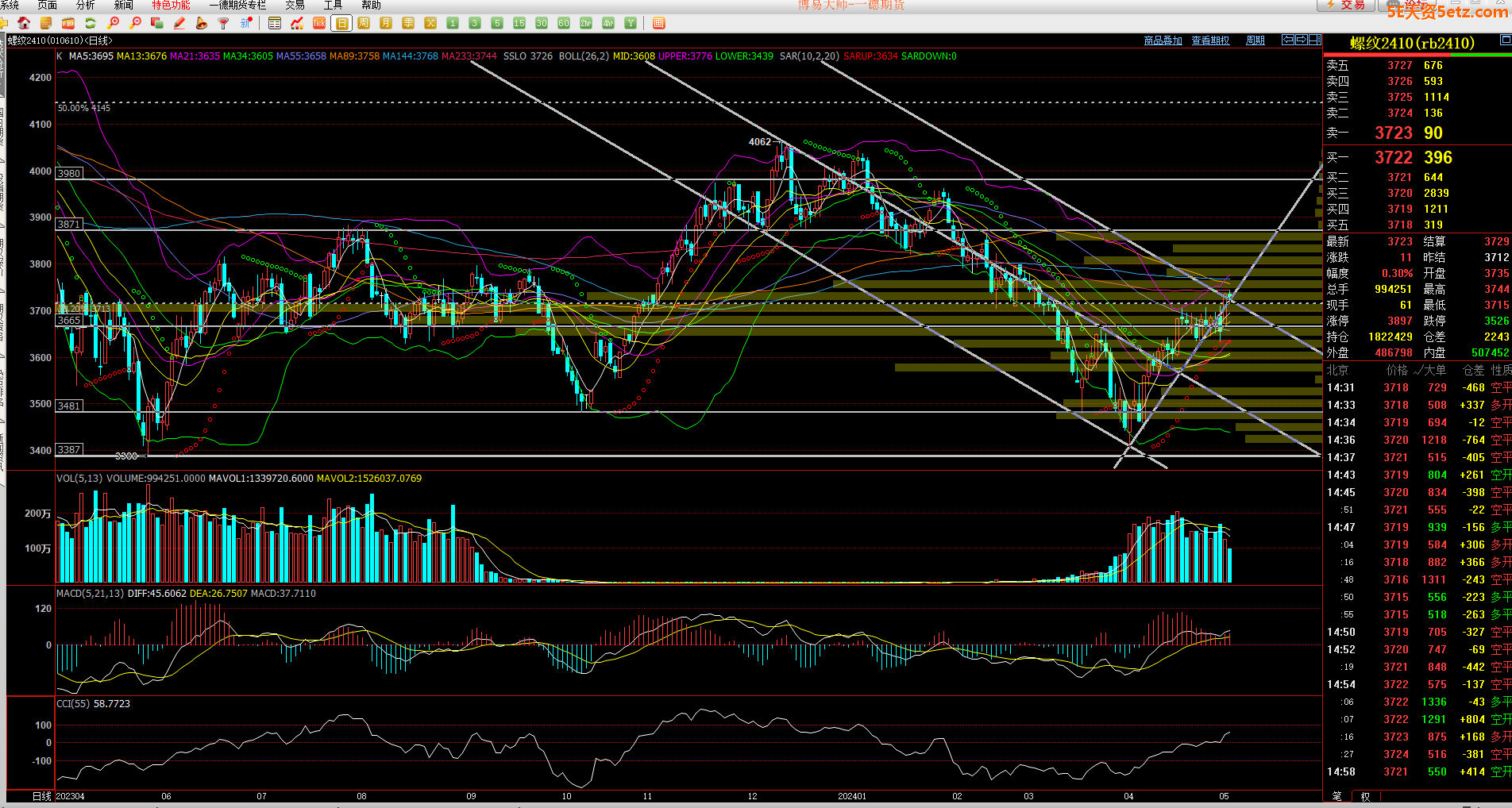Click the funnel filter icon
This screenshot has height=808, width=1512.
pyautogui.click(x=224, y=23)
